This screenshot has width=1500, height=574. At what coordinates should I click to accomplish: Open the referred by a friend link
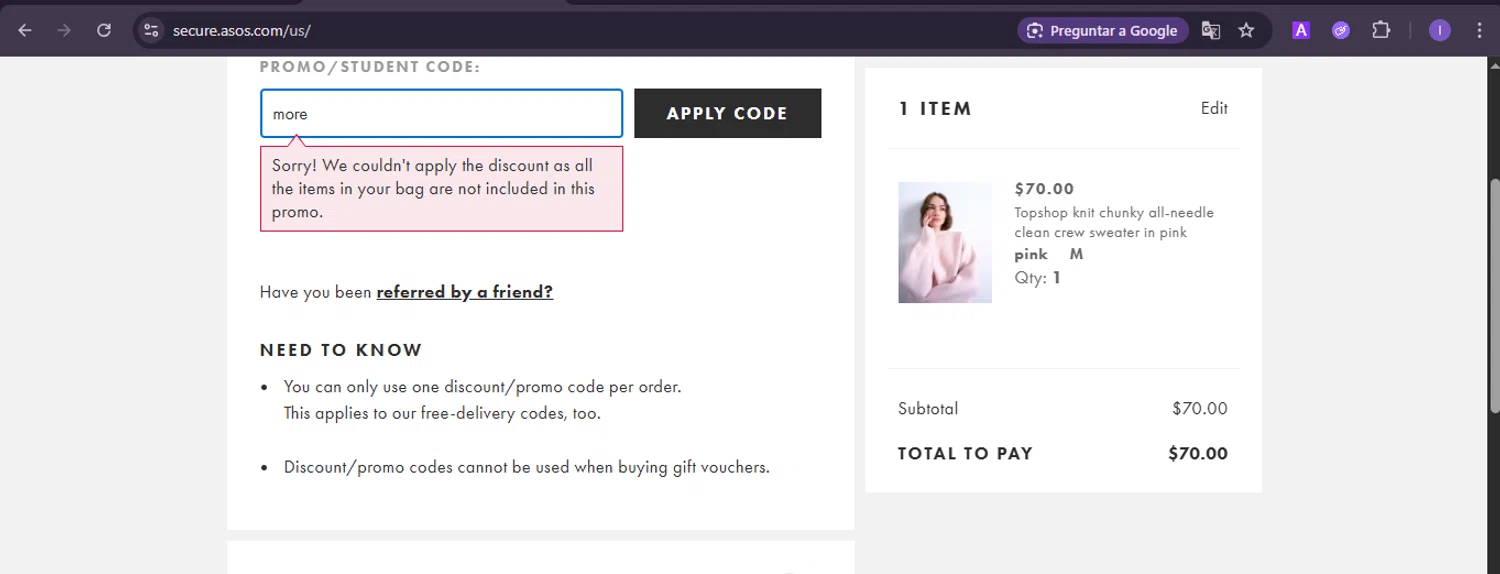(464, 292)
